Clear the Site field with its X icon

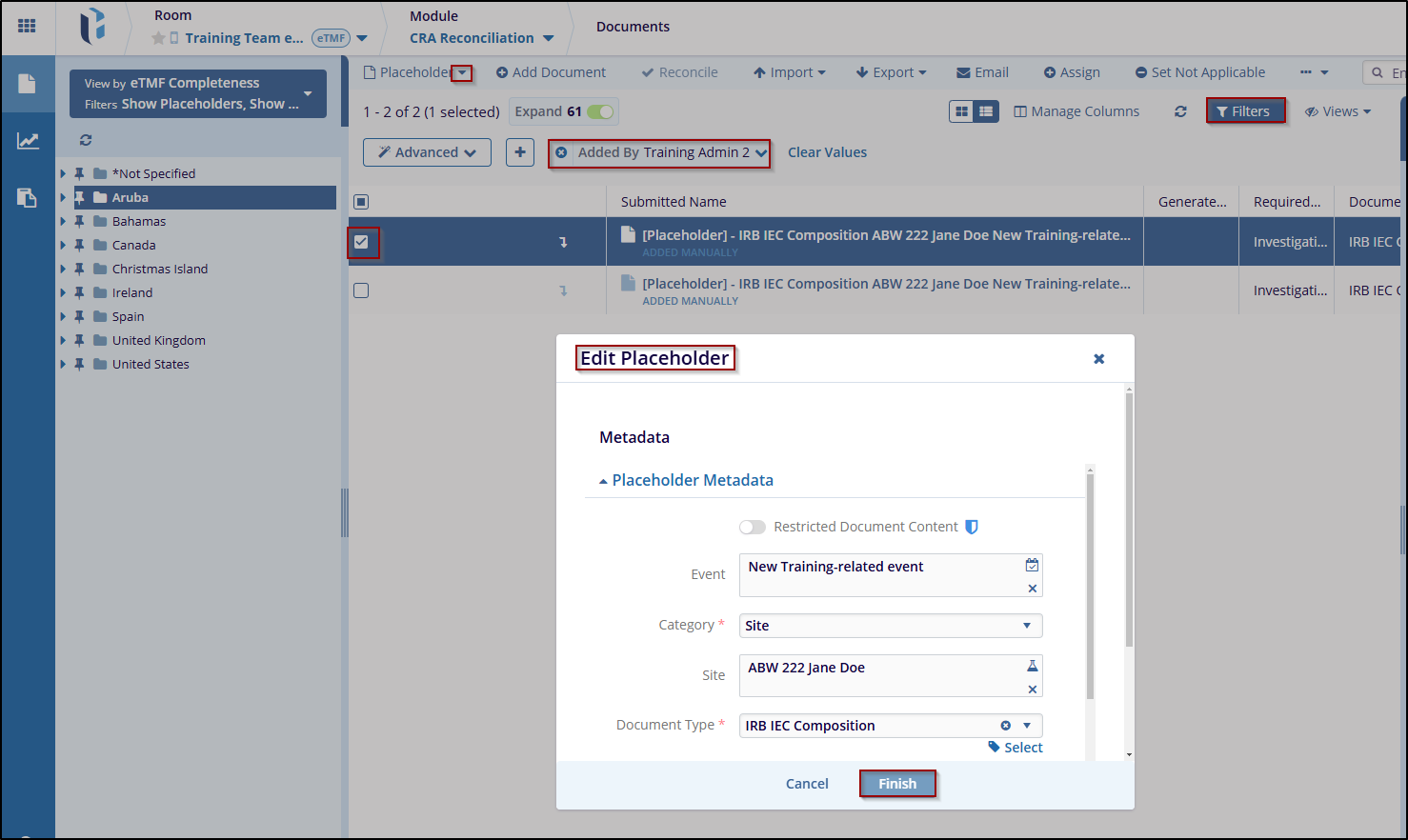click(1032, 690)
